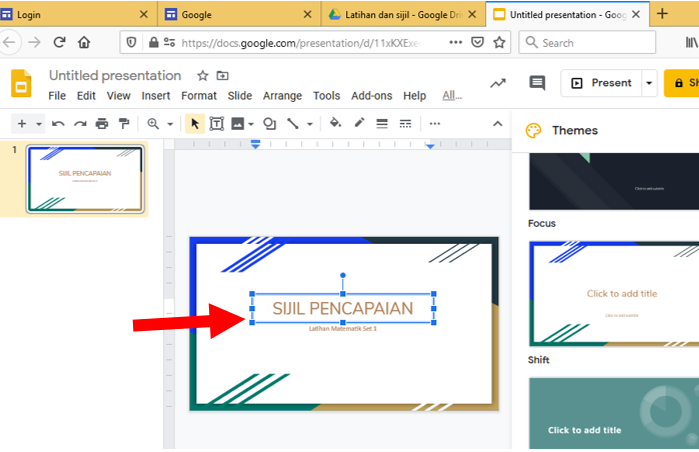View the activity dashboard trend icon
Screen dimensions: 699x452
(x=498, y=83)
